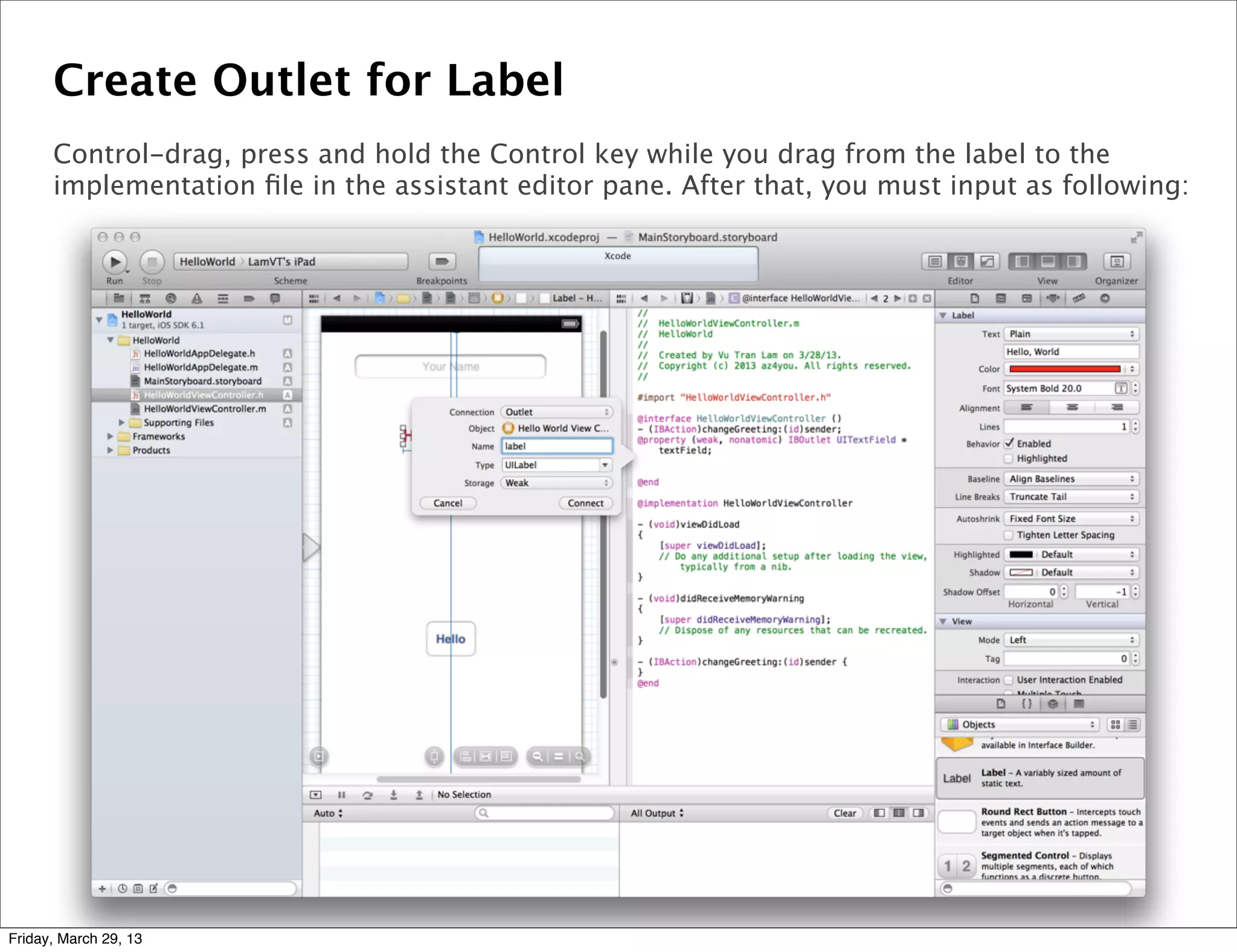Screen dimensions: 1237x952
Task: Open the Baseline Align Baselines dropdown
Action: pos(1072,479)
